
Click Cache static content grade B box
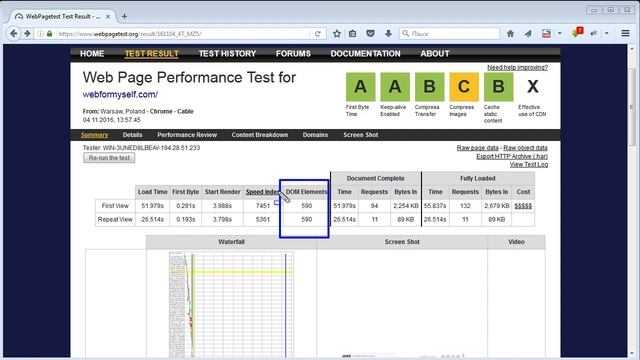[x=498, y=87]
